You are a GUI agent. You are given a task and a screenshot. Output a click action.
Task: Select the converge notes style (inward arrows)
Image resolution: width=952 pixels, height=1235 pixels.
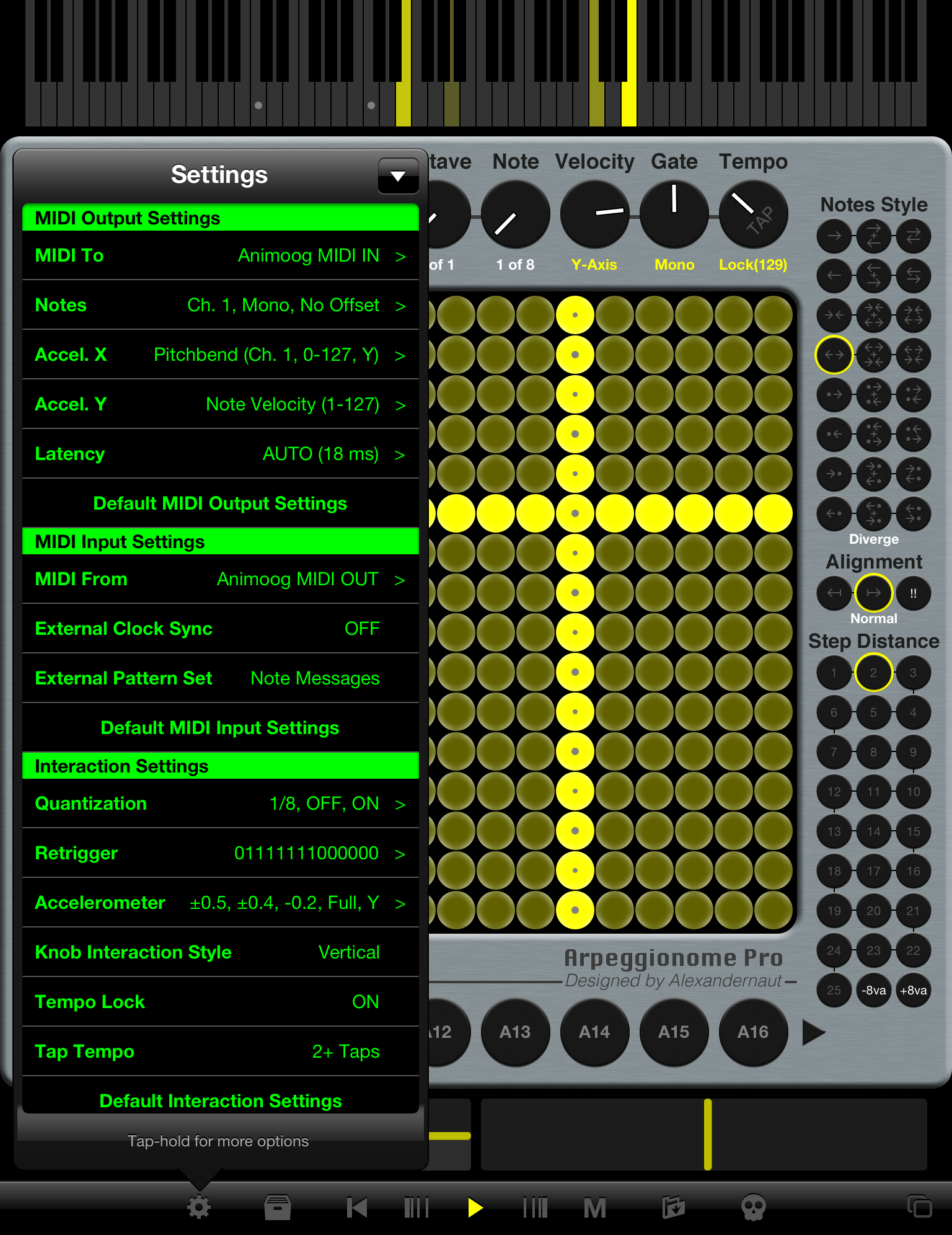pyautogui.click(x=834, y=316)
